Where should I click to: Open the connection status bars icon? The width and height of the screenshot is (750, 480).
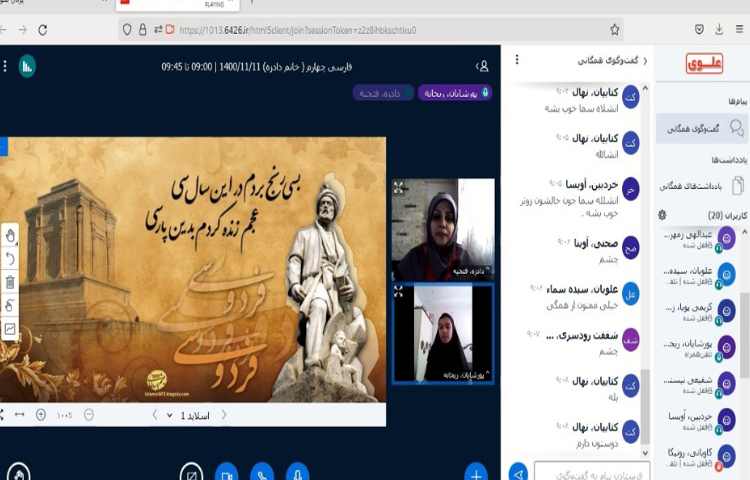coord(27,66)
